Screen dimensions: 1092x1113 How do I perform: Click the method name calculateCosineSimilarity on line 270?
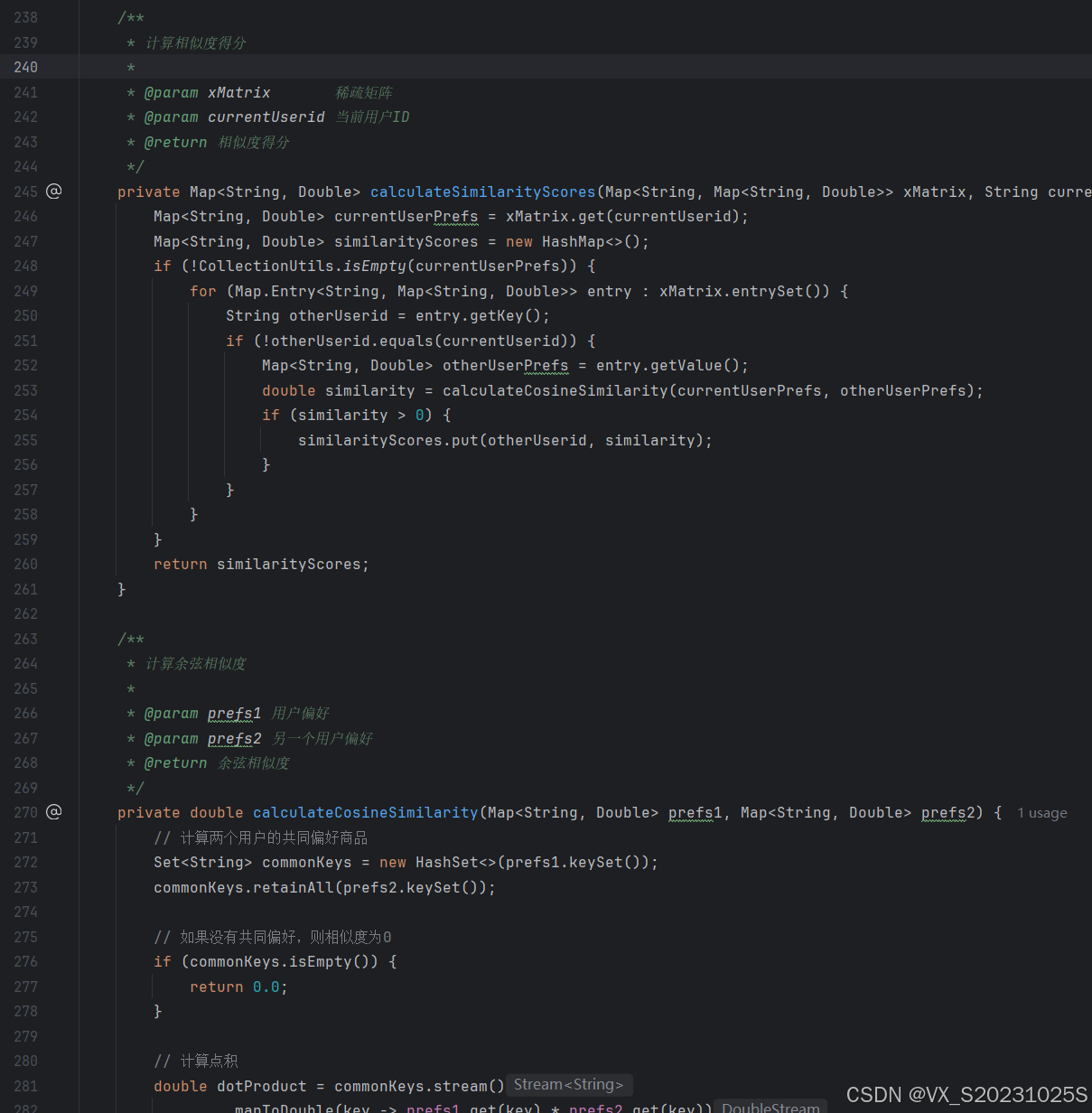point(366,812)
